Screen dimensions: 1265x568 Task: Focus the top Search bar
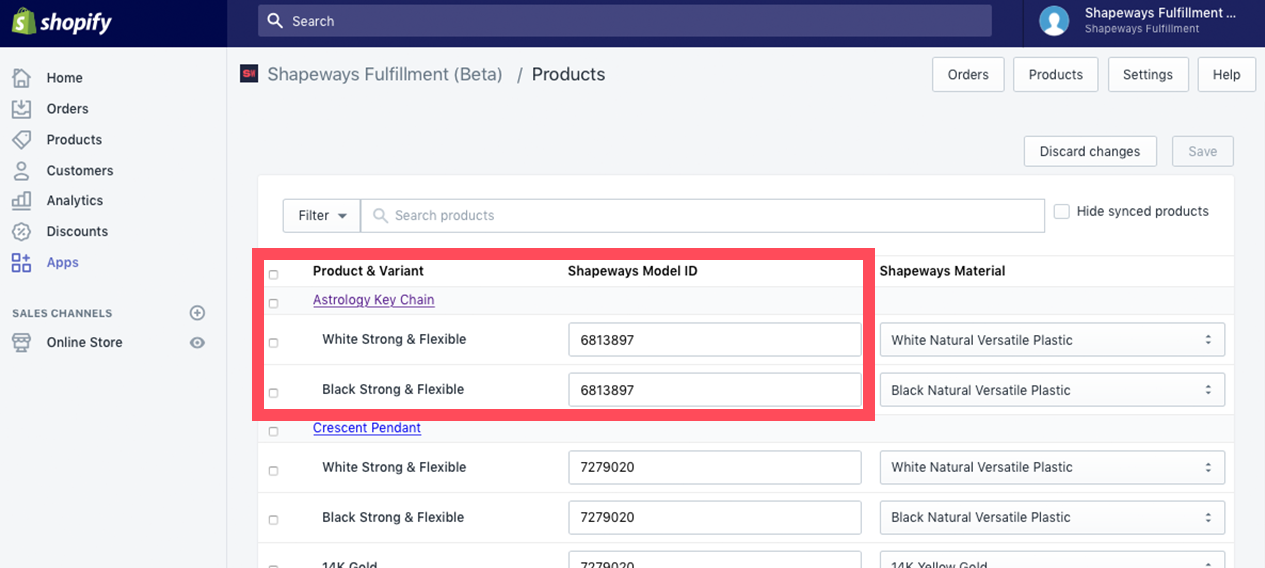[x=625, y=21]
